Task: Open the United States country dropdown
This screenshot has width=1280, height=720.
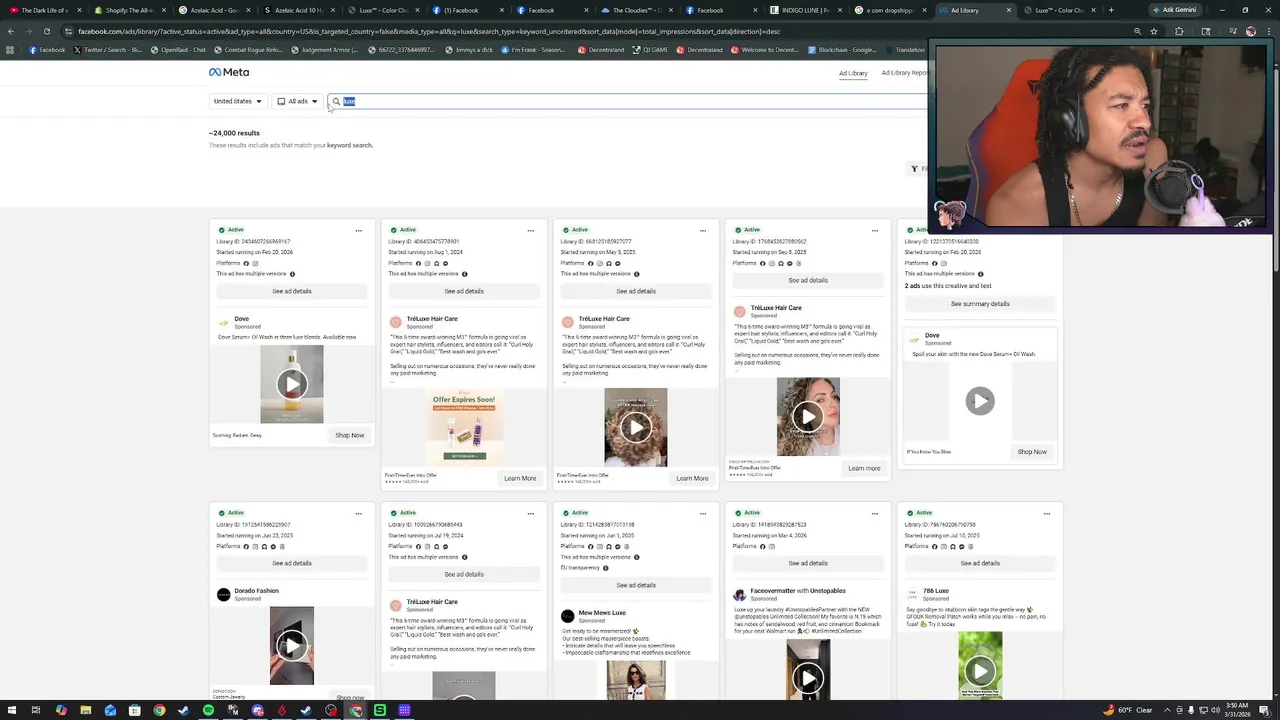Action: [238, 101]
